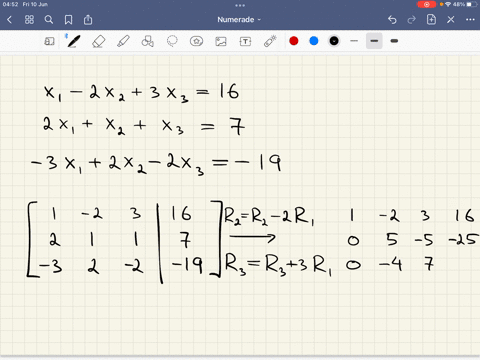Open the Numerade title dropdown

[239, 20]
